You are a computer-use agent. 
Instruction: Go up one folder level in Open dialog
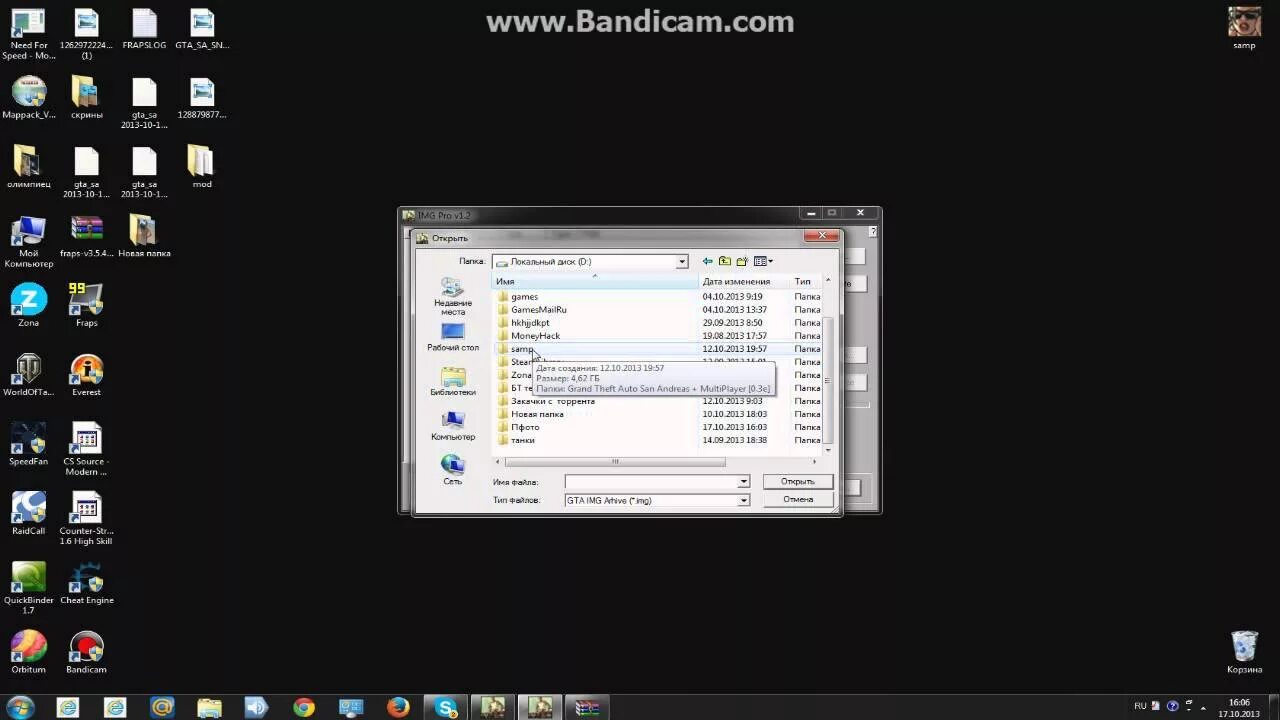(x=725, y=261)
